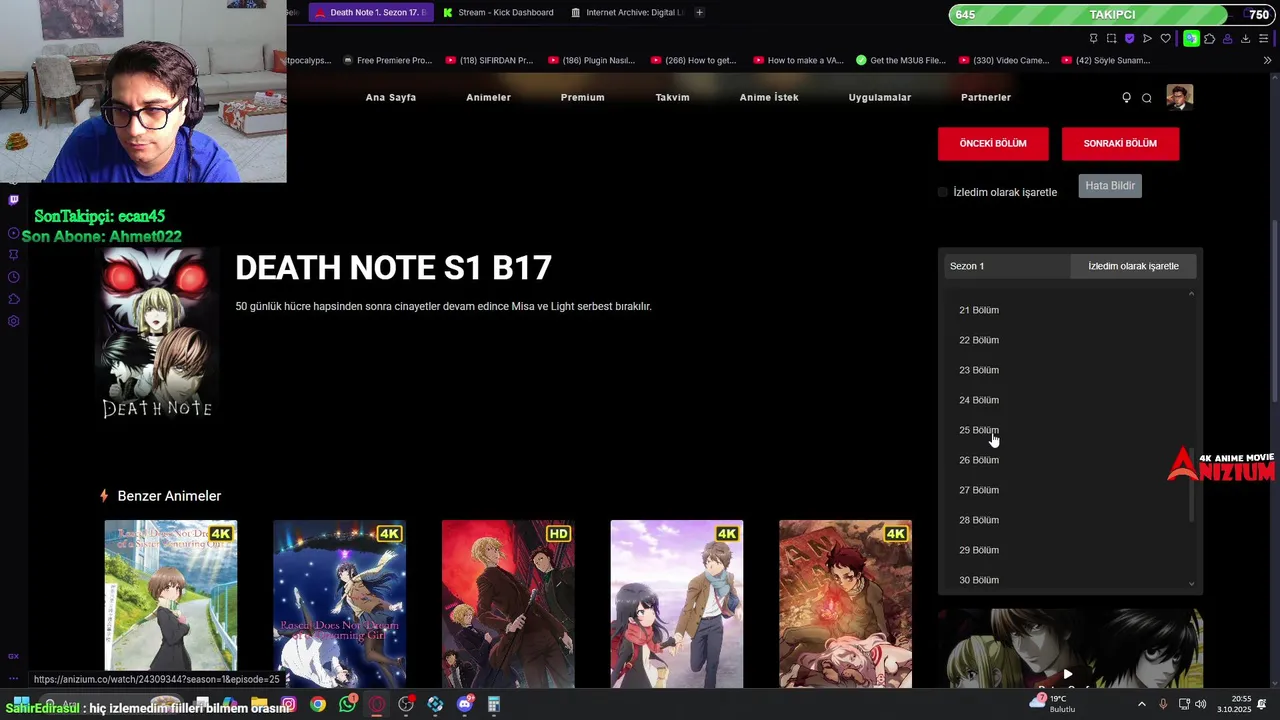The width and height of the screenshot is (1280, 720).
Task: Open the Anime İstek menu item
Action: pyautogui.click(x=769, y=97)
